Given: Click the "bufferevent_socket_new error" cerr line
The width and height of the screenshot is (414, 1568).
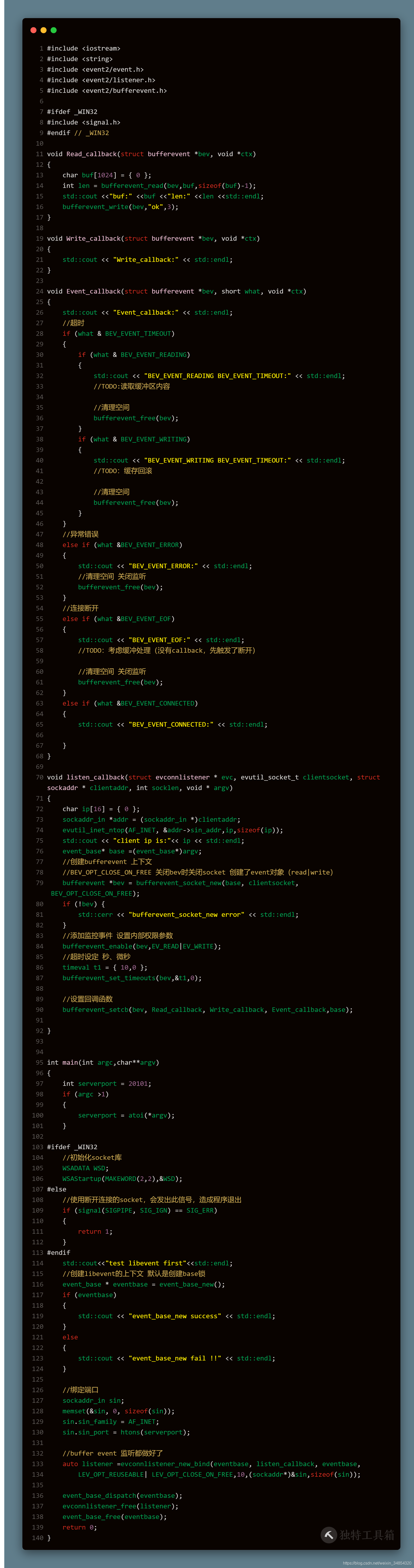Looking at the screenshot, I should (189, 915).
